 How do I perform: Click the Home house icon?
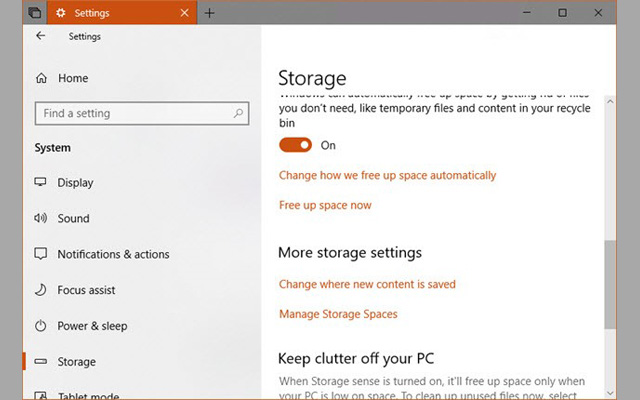pos(41,78)
